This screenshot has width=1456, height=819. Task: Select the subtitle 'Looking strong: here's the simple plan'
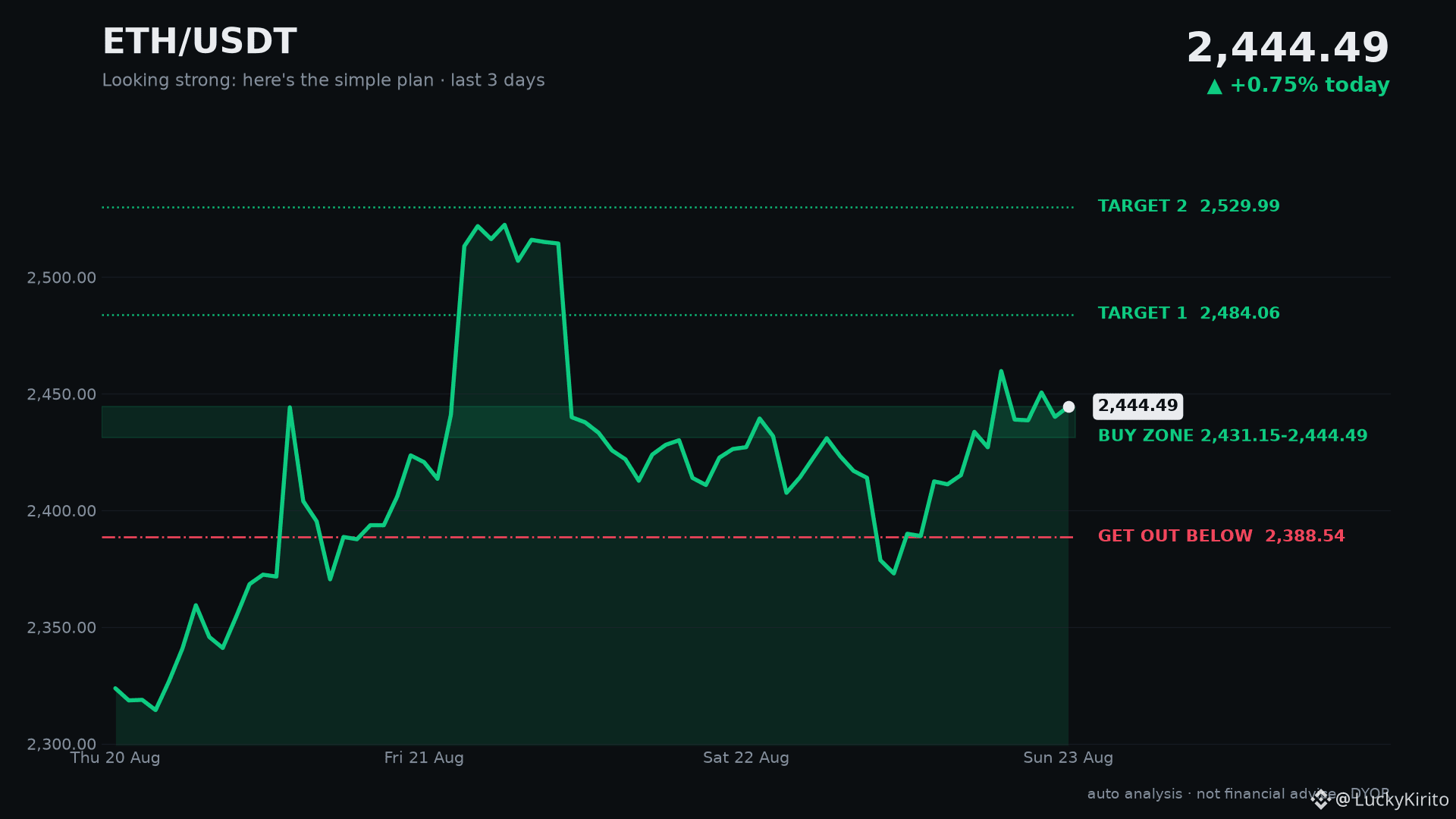click(268, 80)
